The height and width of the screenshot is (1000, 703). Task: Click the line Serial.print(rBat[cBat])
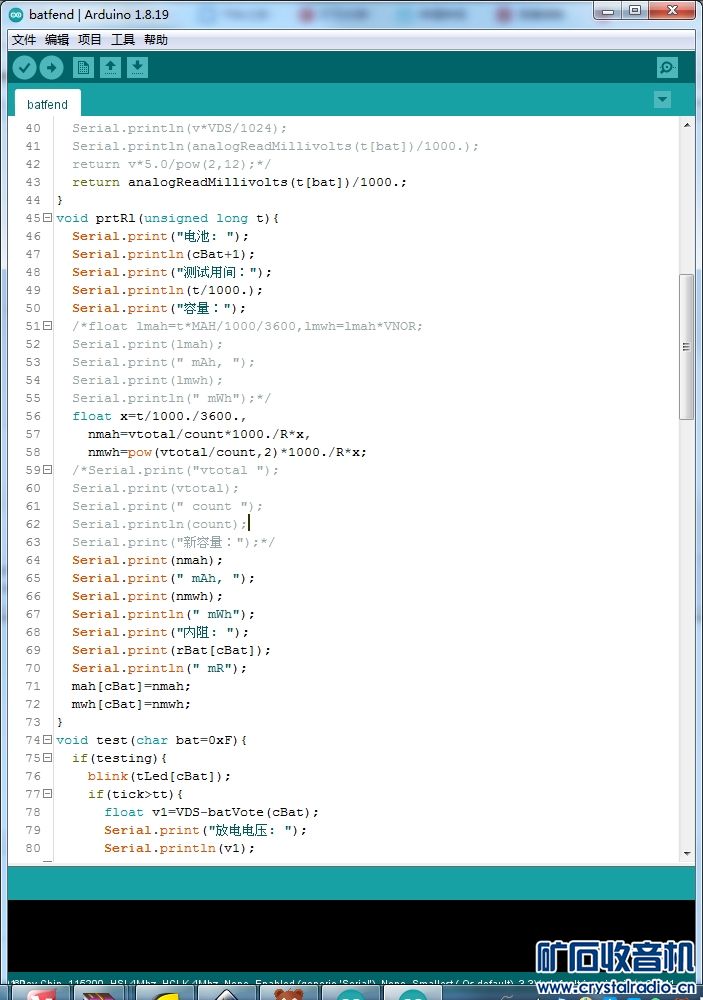click(171, 650)
